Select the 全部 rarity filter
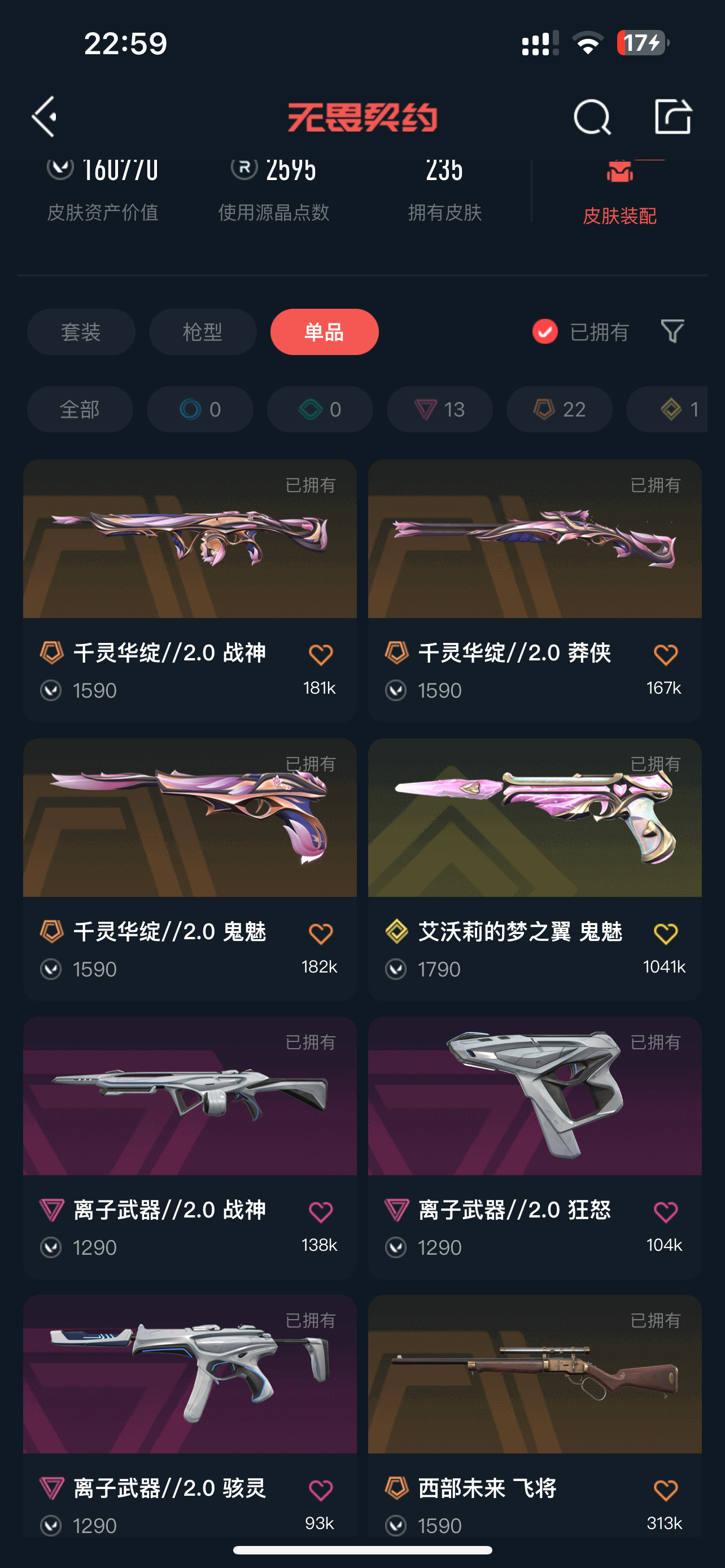Viewport: 725px width, 1568px height. pos(80,409)
